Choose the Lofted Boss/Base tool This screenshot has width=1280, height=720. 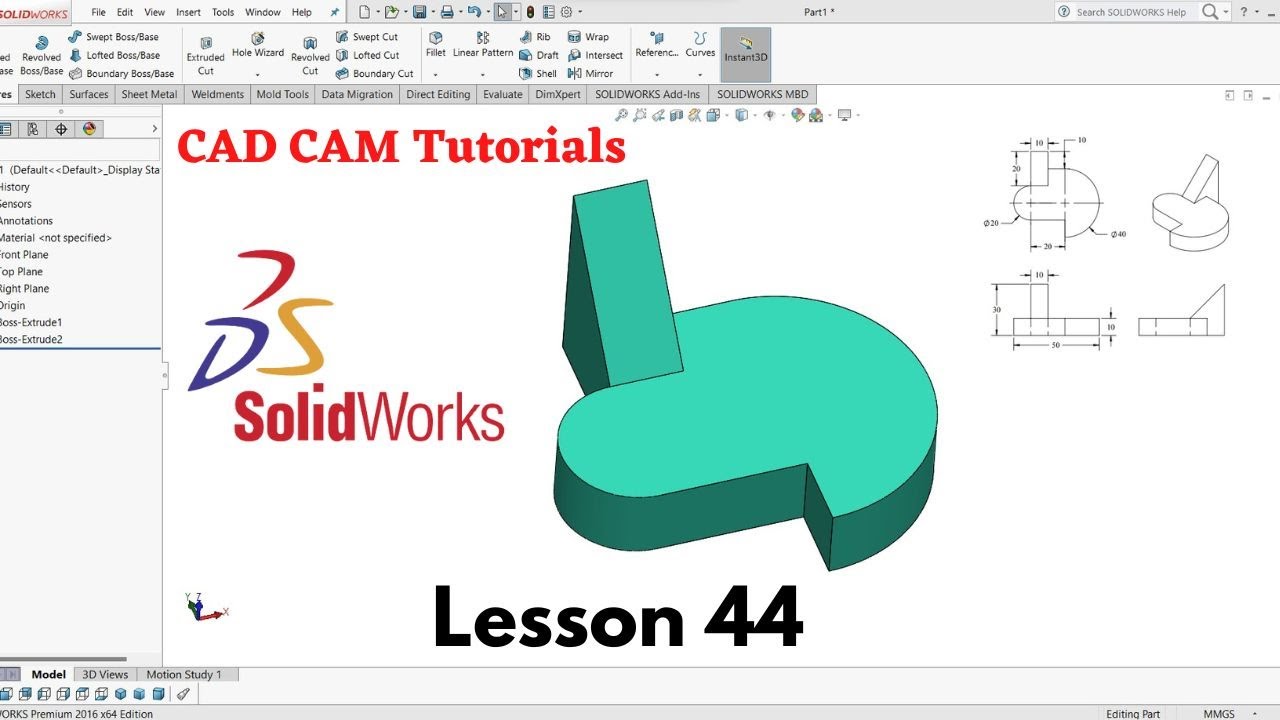[114, 55]
